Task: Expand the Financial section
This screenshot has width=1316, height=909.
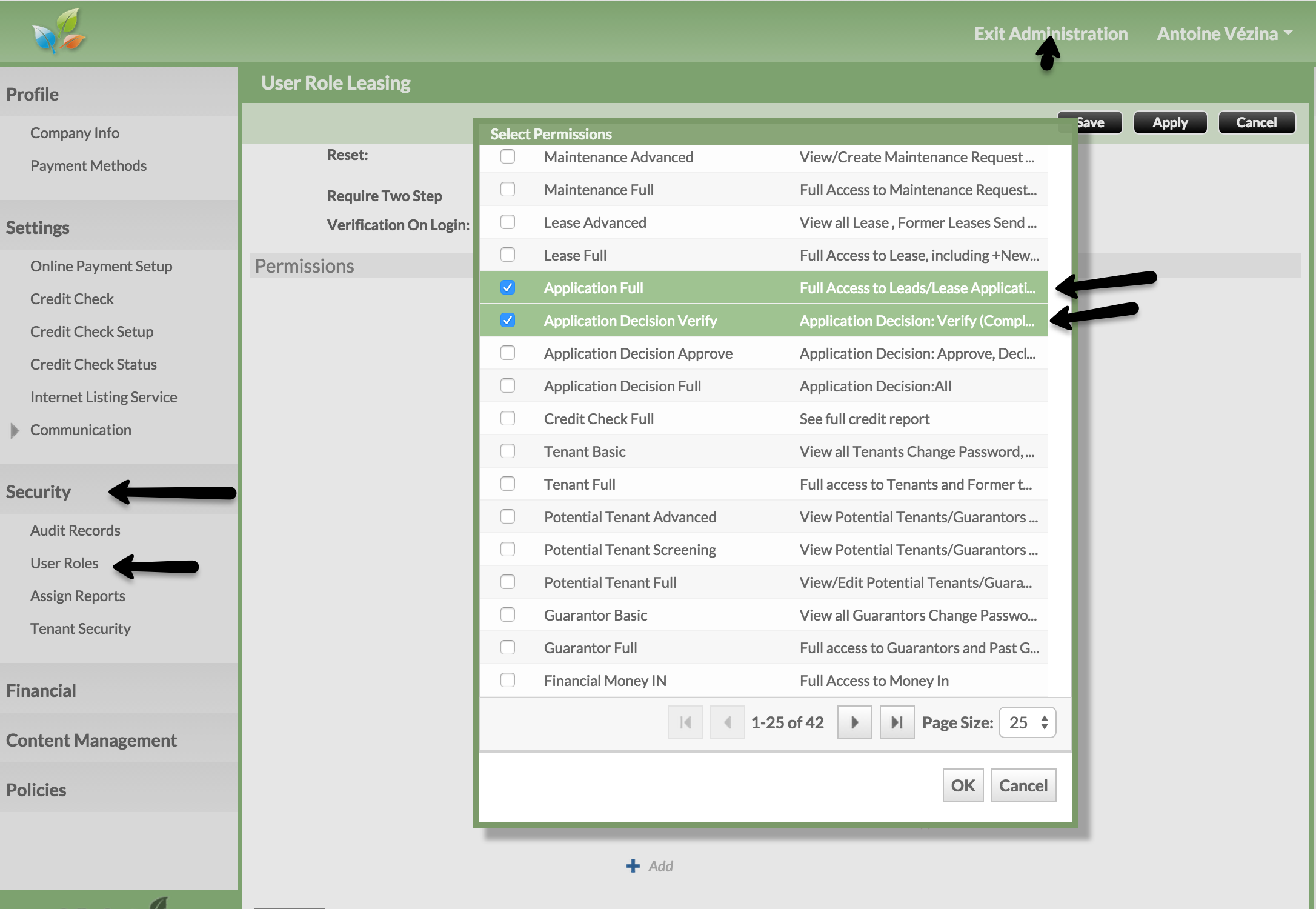Action: (41, 690)
